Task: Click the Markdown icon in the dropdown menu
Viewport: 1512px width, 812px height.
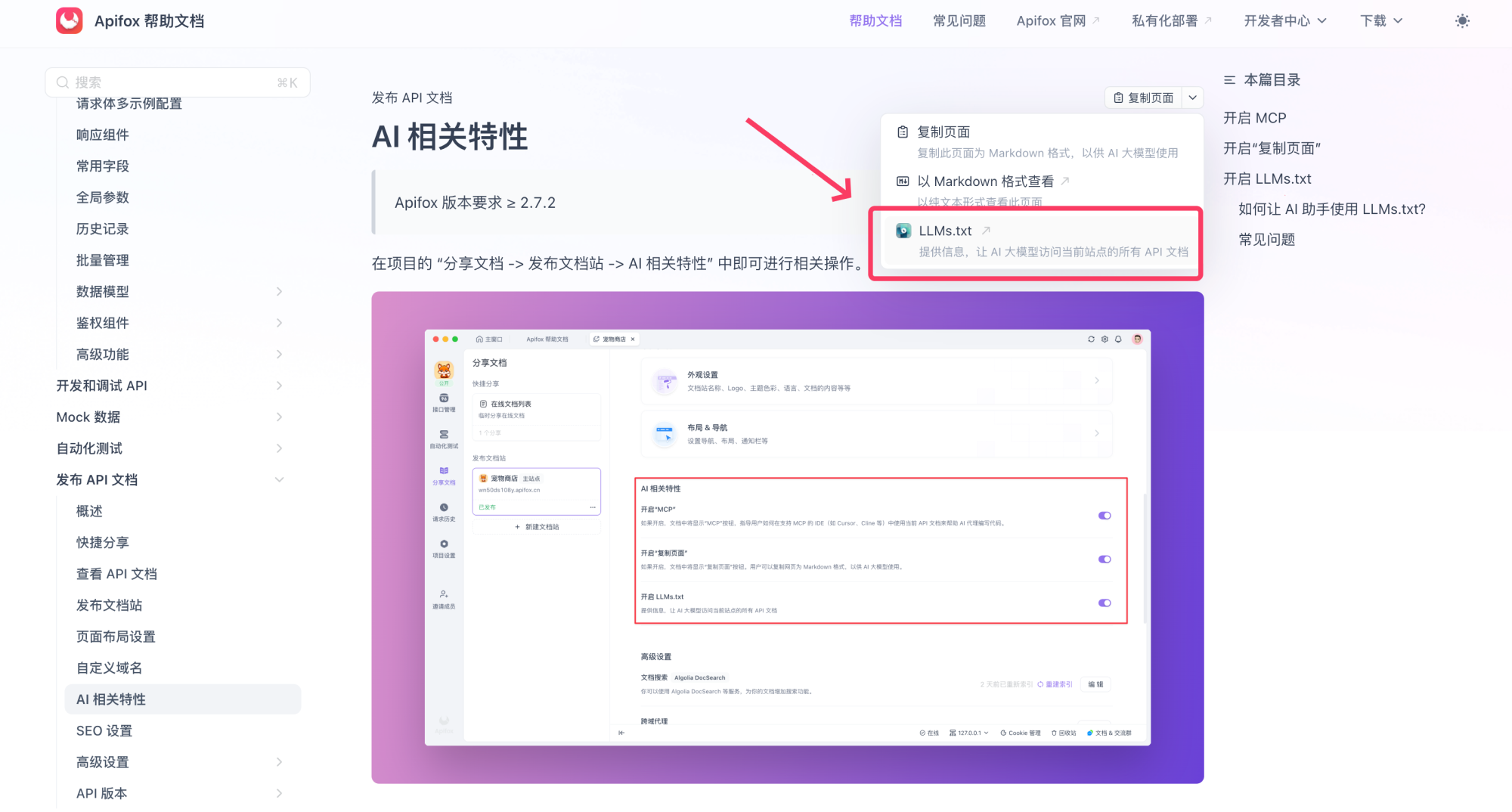Action: (903, 181)
